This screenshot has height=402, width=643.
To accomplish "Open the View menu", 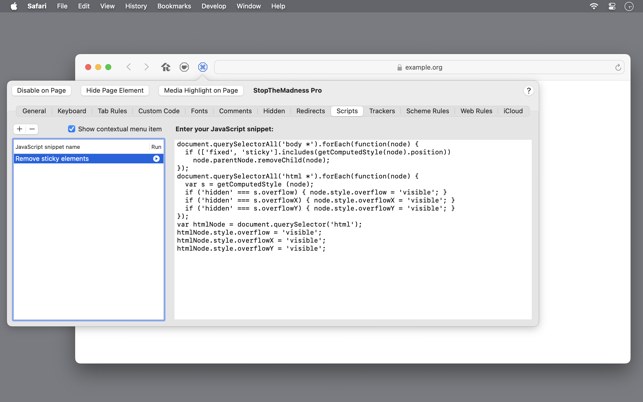I will [107, 6].
